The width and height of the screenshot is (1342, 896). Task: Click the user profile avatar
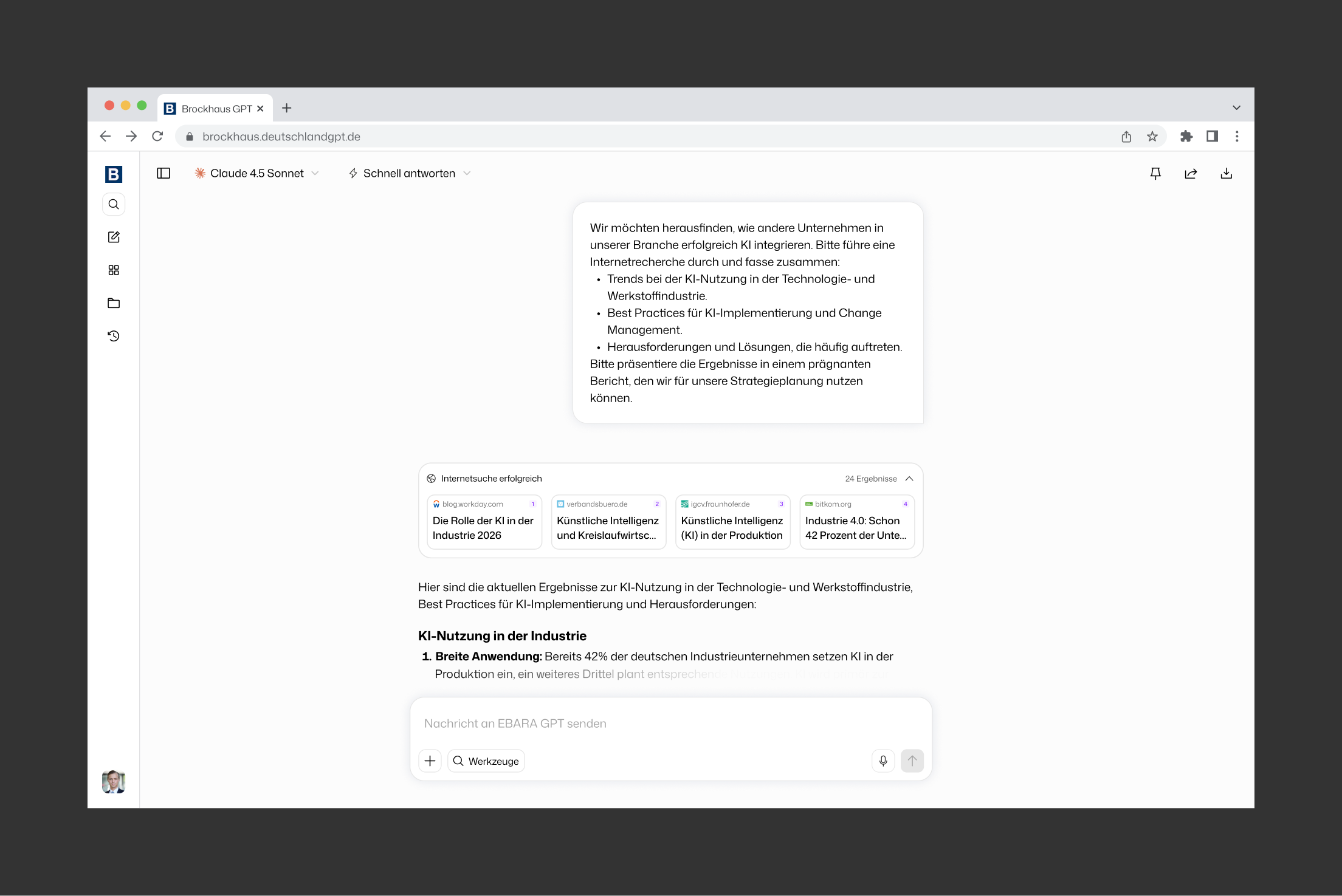tap(114, 782)
